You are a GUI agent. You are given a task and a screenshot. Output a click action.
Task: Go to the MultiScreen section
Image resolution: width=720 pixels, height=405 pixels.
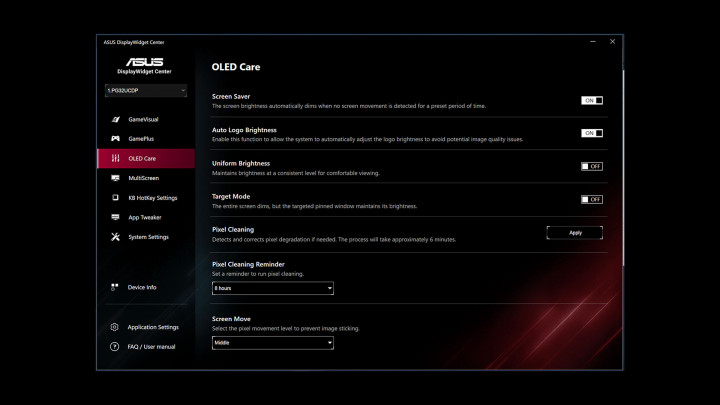(x=146, y=178)
